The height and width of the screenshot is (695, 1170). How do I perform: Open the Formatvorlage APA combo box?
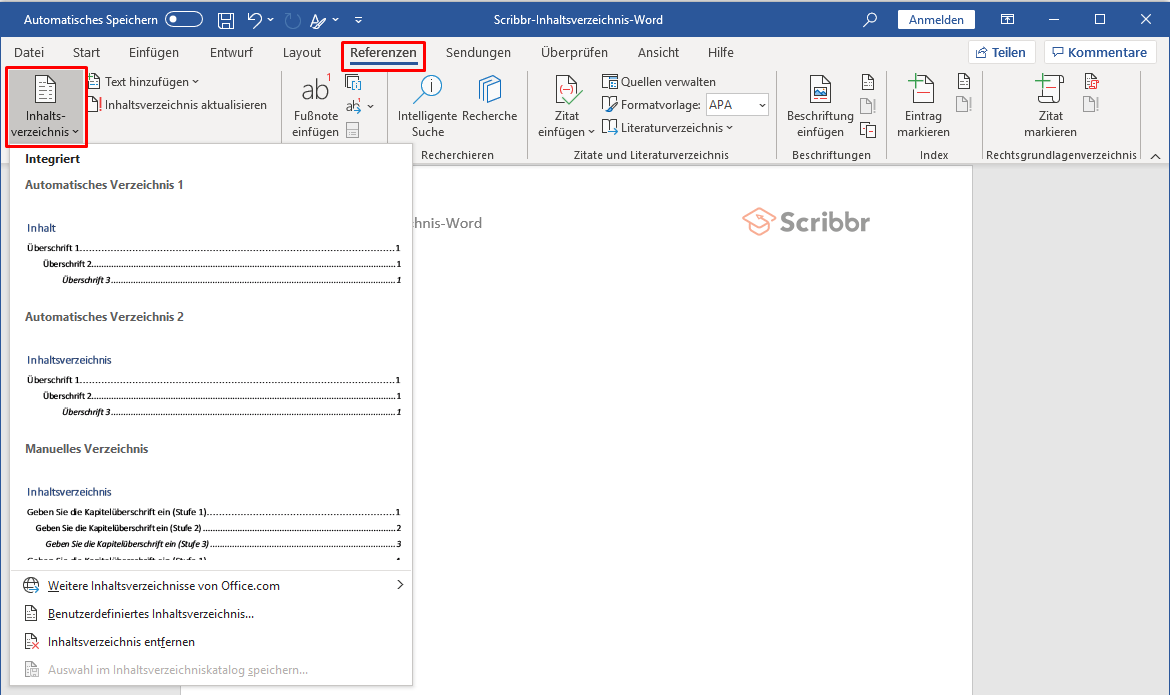pos(737,105)
